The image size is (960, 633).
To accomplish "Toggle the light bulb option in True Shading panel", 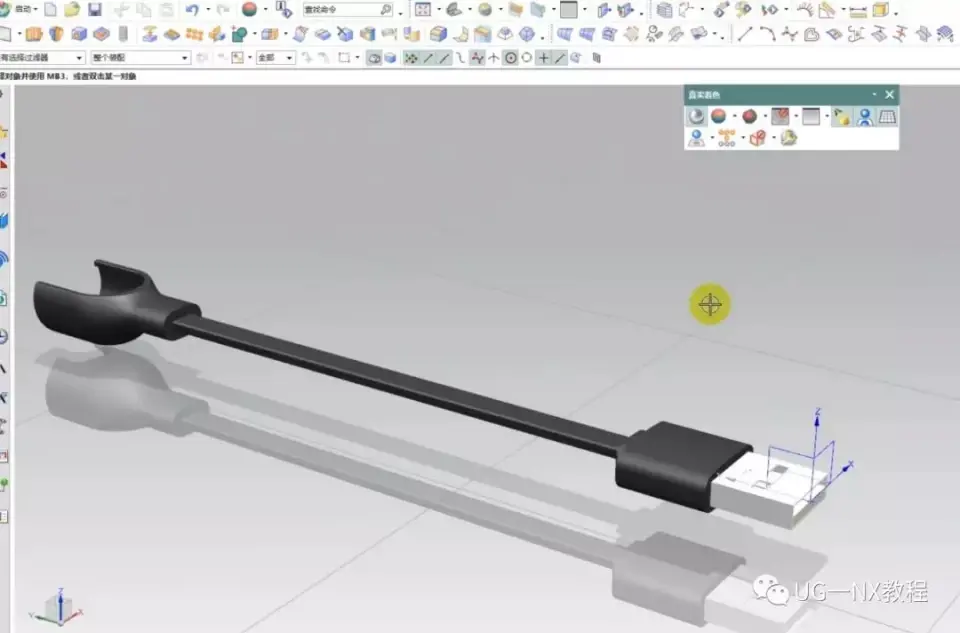I will [x=841, y=117].
